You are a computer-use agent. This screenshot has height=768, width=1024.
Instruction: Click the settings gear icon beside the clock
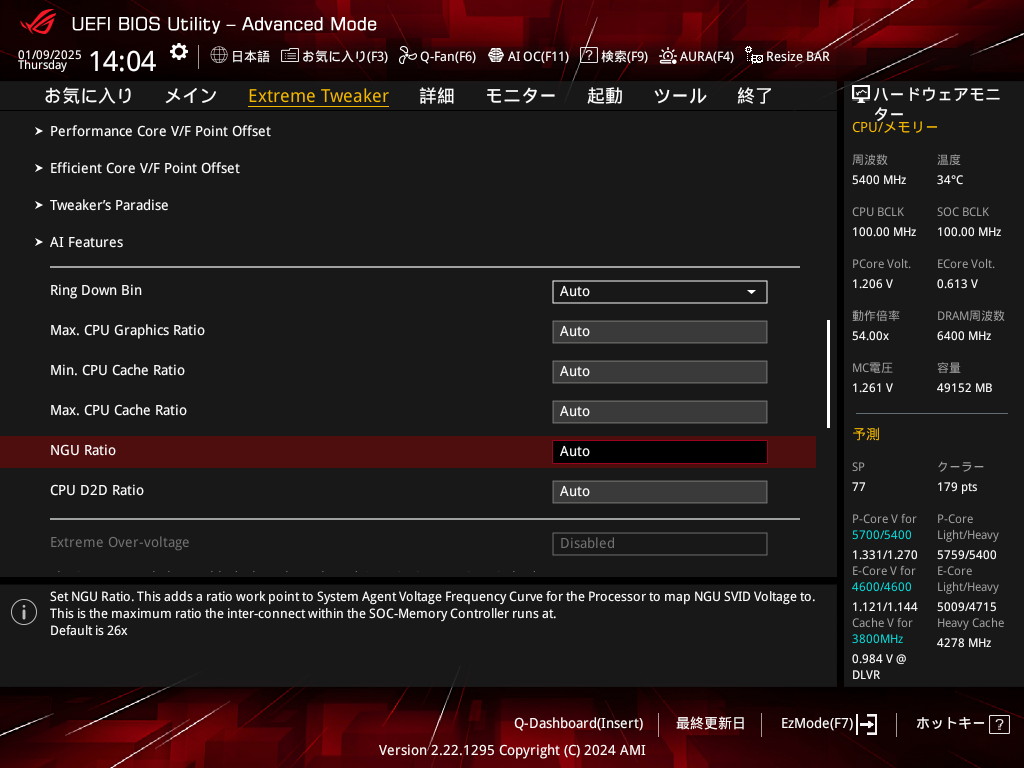coord(178,52)
